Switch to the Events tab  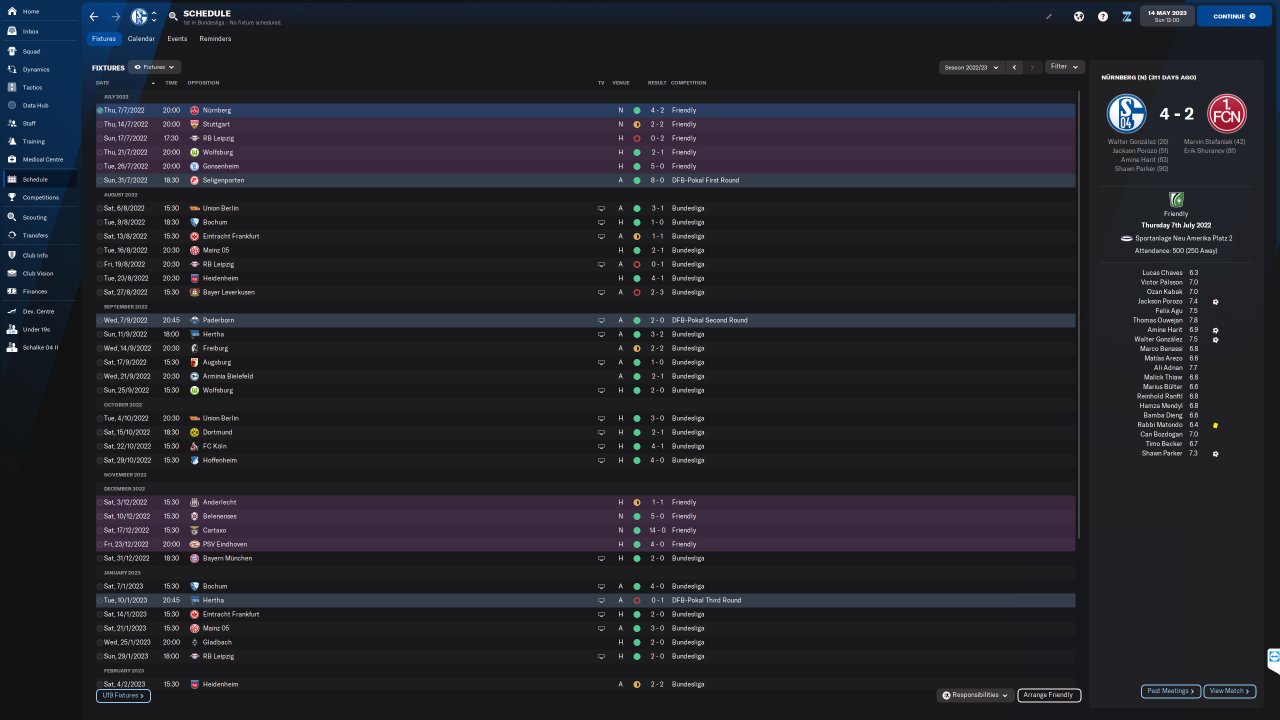(x=177, y=39)
